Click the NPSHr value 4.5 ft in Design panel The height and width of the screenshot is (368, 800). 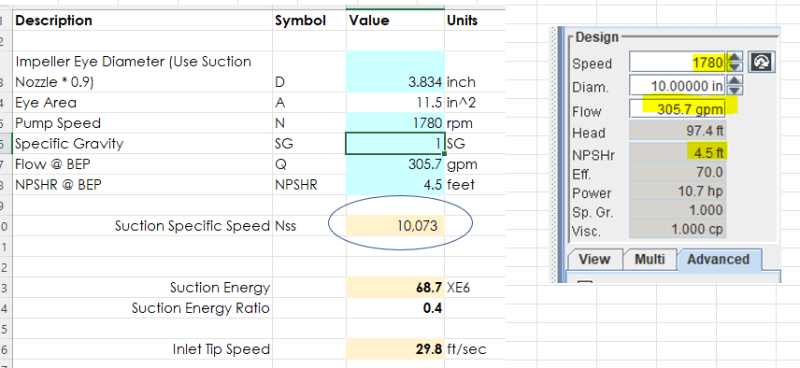pos(678,153)
